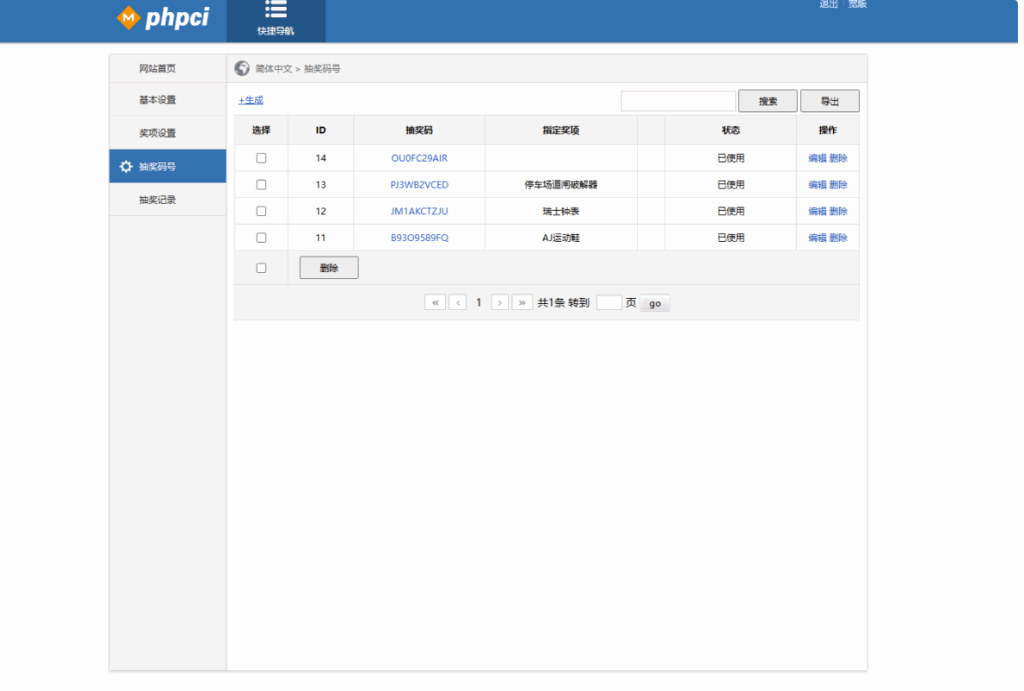The image size is (1024, 691).
Task: Click the 导出 export button
Action: (829, 101)
